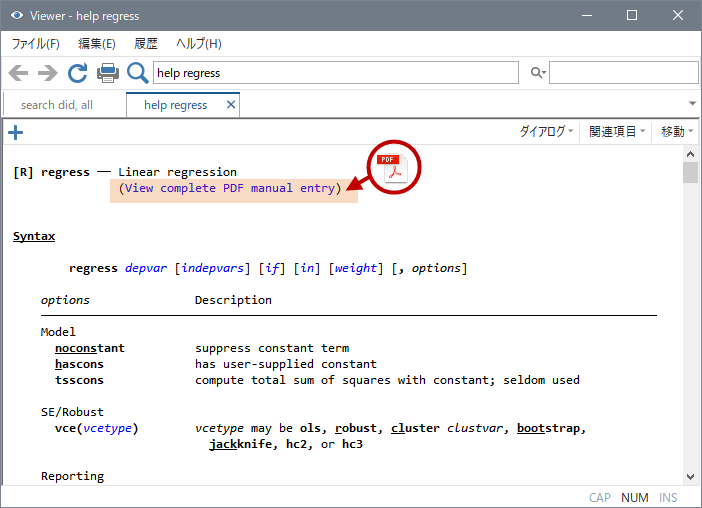Close the Viewer window
The width and height of the screenshot is (702, 508).
tap(678, 15)
